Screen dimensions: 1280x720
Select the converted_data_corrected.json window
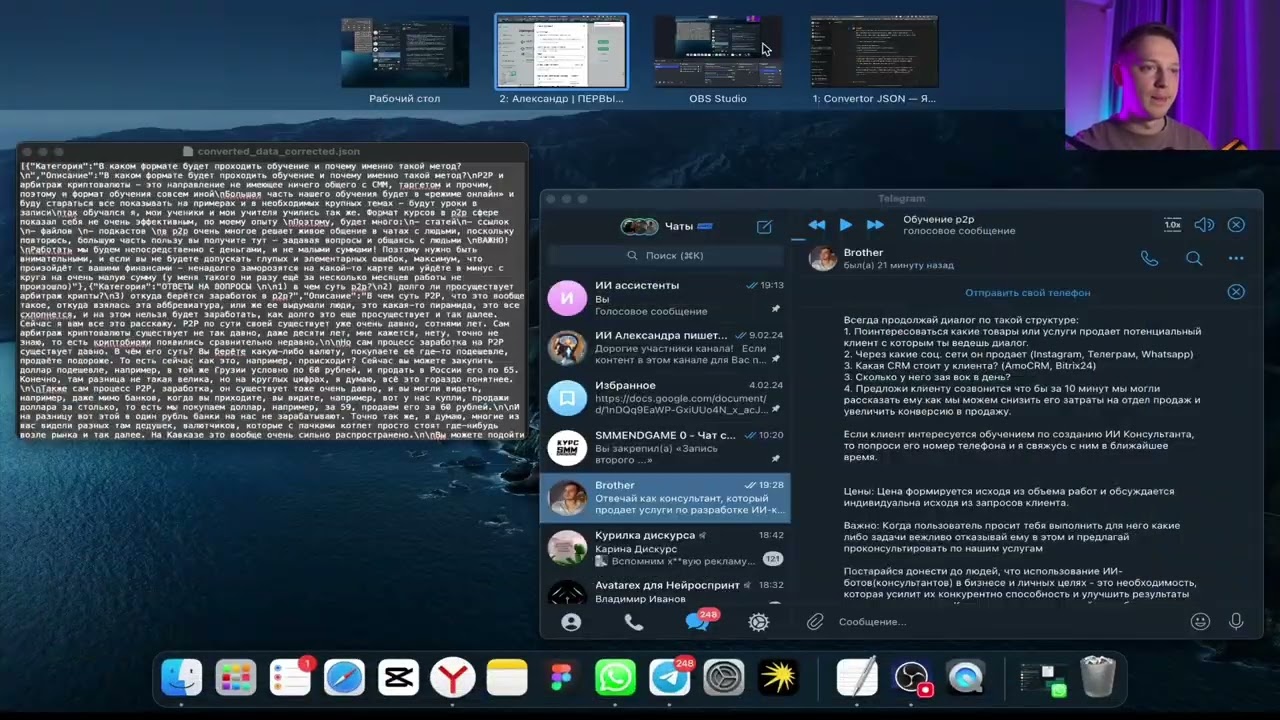[x=272, y=293]
